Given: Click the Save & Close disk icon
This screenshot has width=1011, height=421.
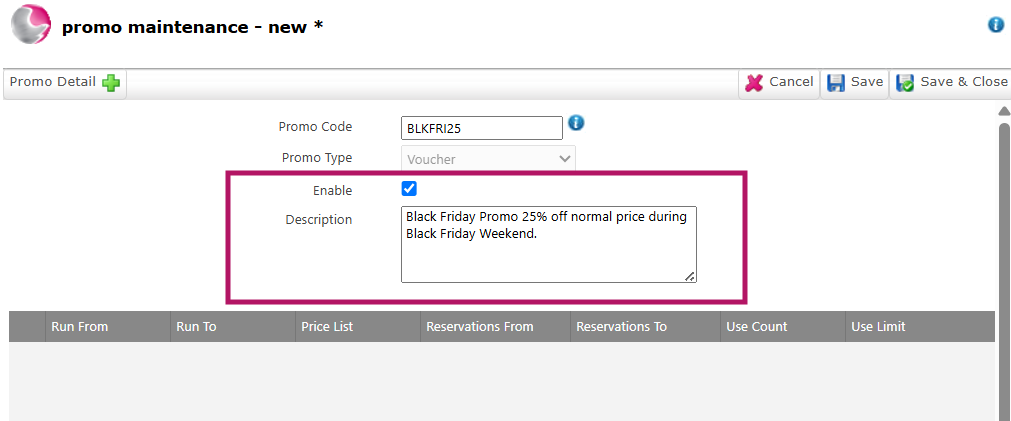Looking at the screenshot, I should (905, 83).
